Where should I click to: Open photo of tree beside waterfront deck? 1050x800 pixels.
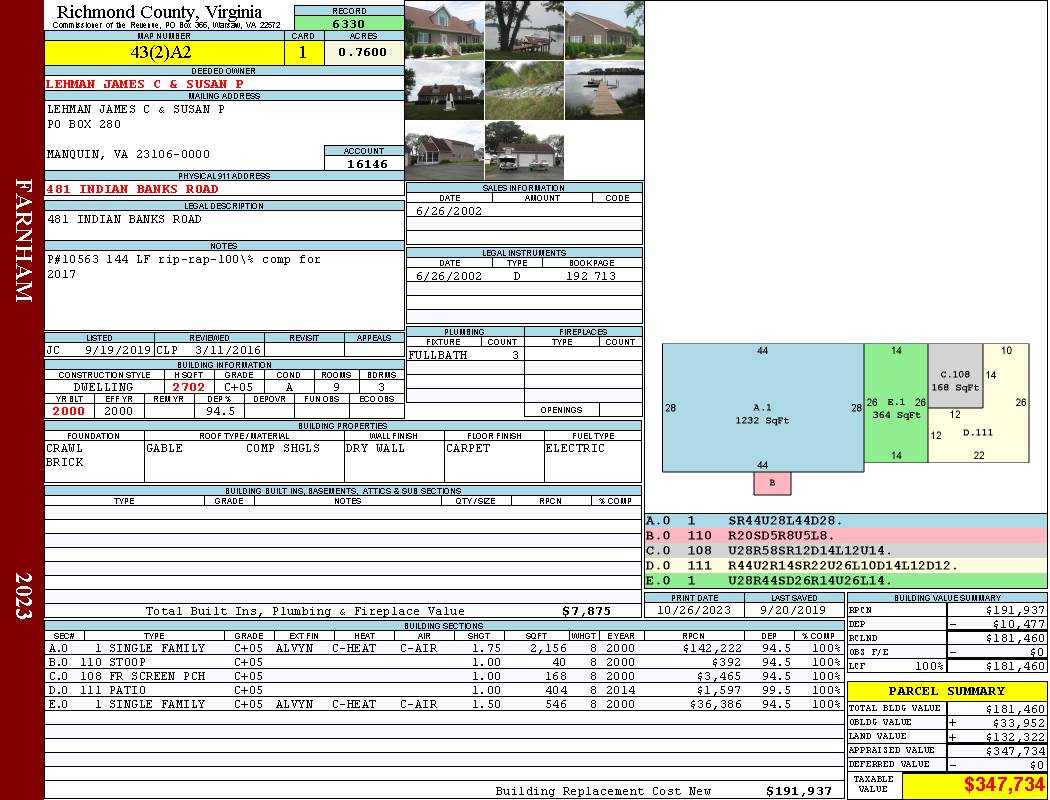coord(524,30)
